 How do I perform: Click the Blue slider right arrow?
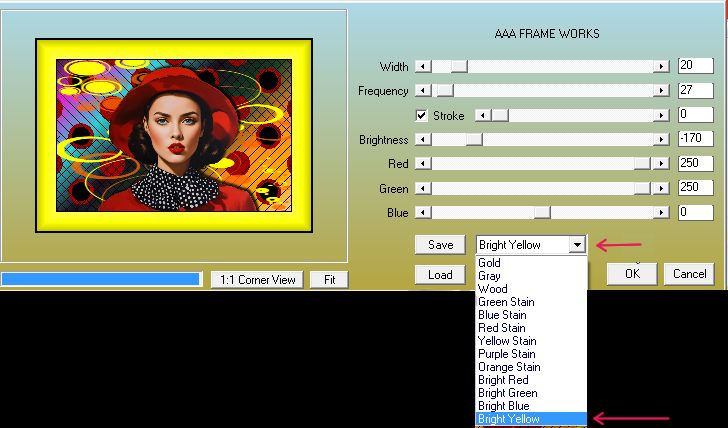tap(661, 213)
